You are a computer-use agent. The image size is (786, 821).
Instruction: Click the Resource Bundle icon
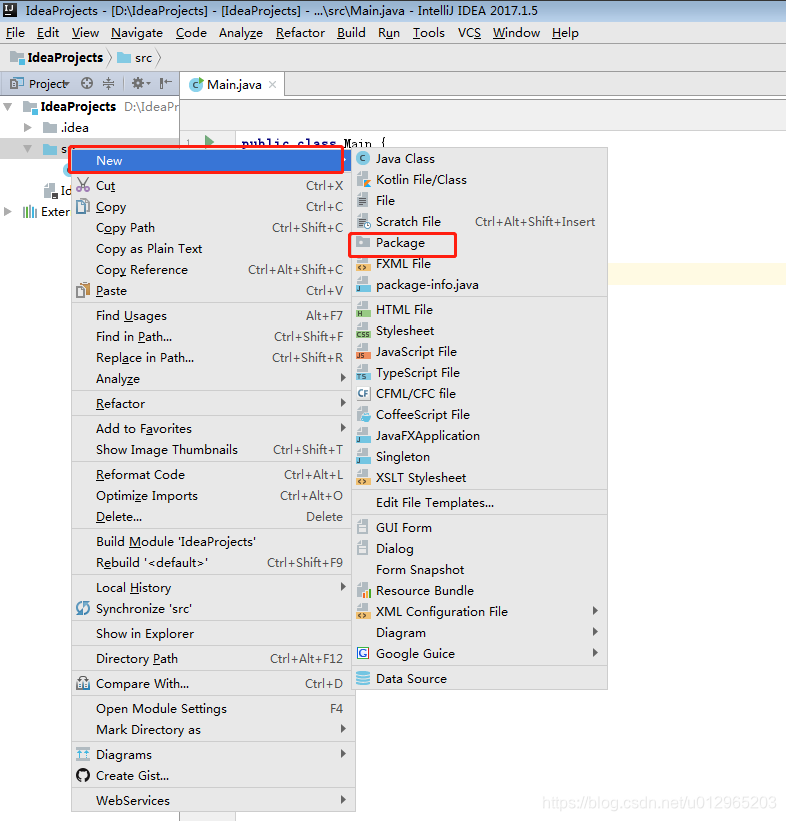(x=363, y=591)
